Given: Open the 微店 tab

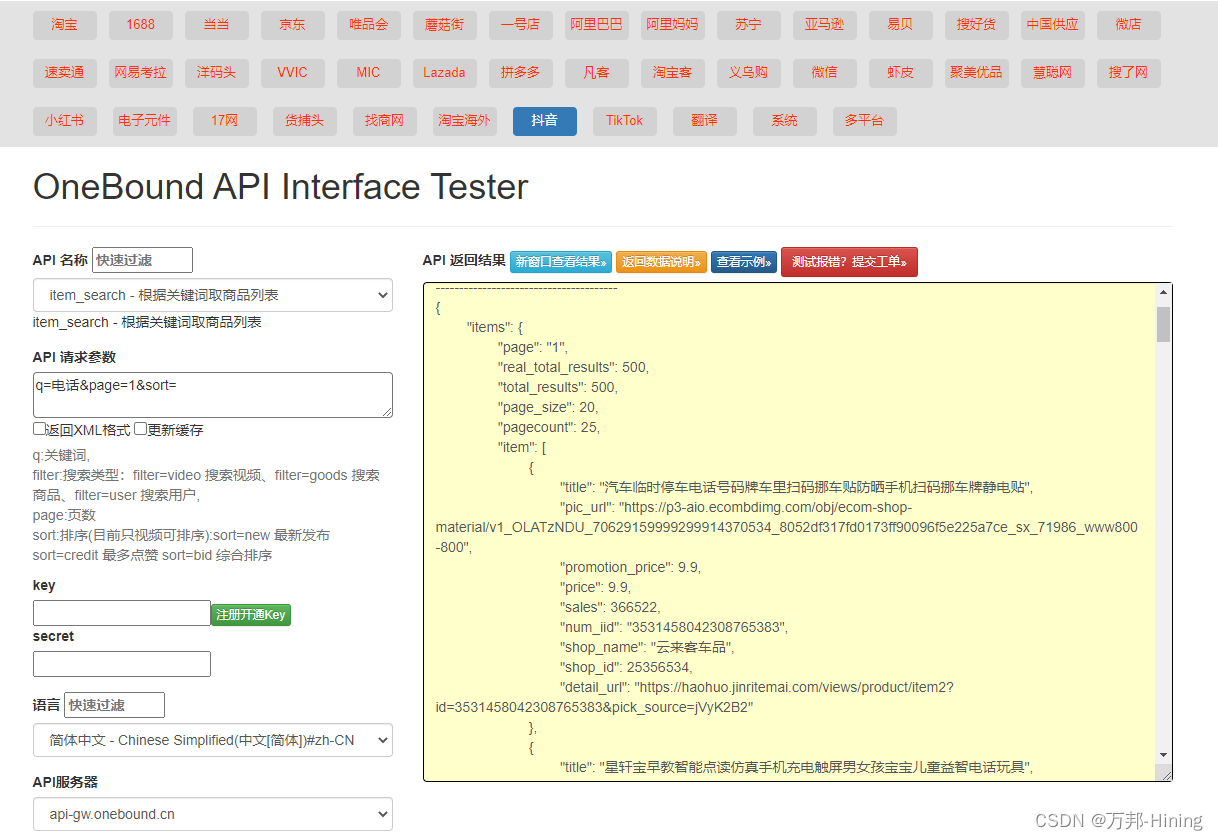Looking at the screenshot, I should [1129, 25].
